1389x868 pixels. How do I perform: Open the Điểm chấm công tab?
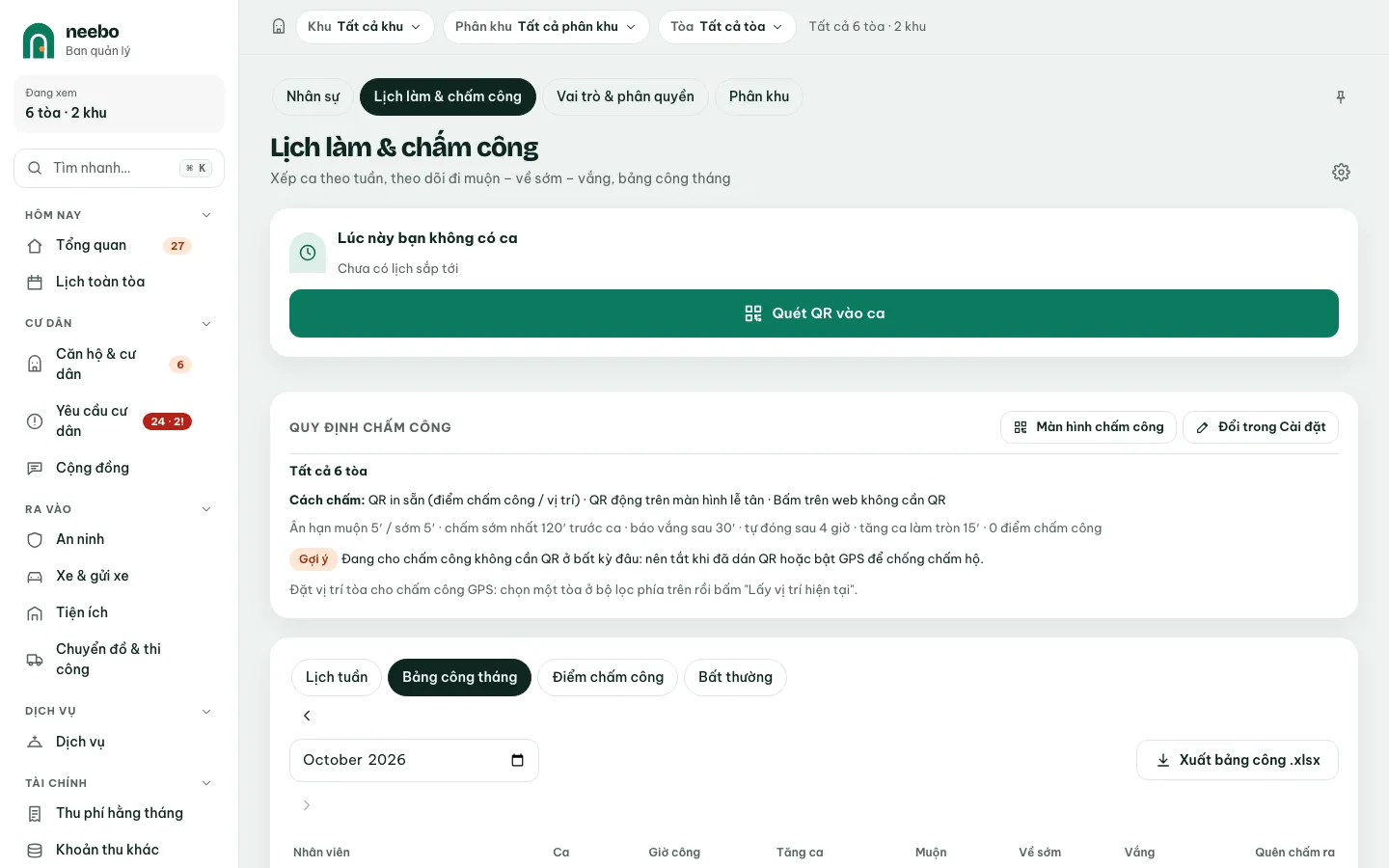[608, 677]
